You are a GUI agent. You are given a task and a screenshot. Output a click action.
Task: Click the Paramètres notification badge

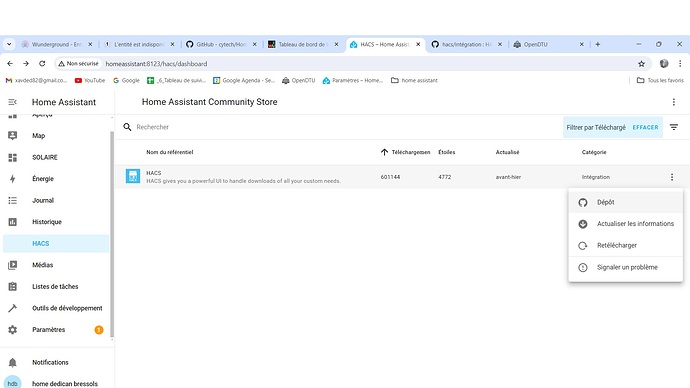tap(99, 330)
